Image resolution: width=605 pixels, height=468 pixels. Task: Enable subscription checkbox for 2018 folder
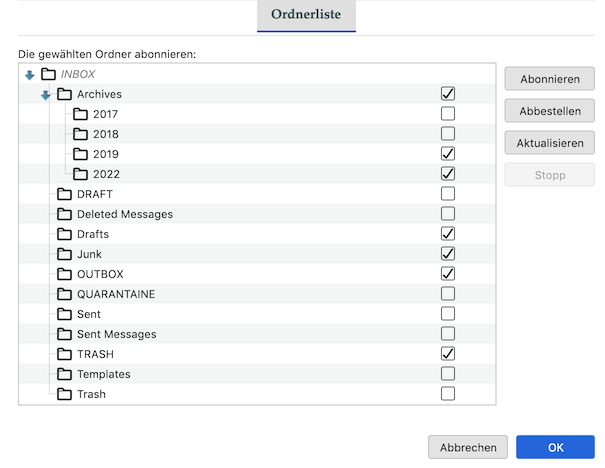pyautogui.click(x=448, y=134)
